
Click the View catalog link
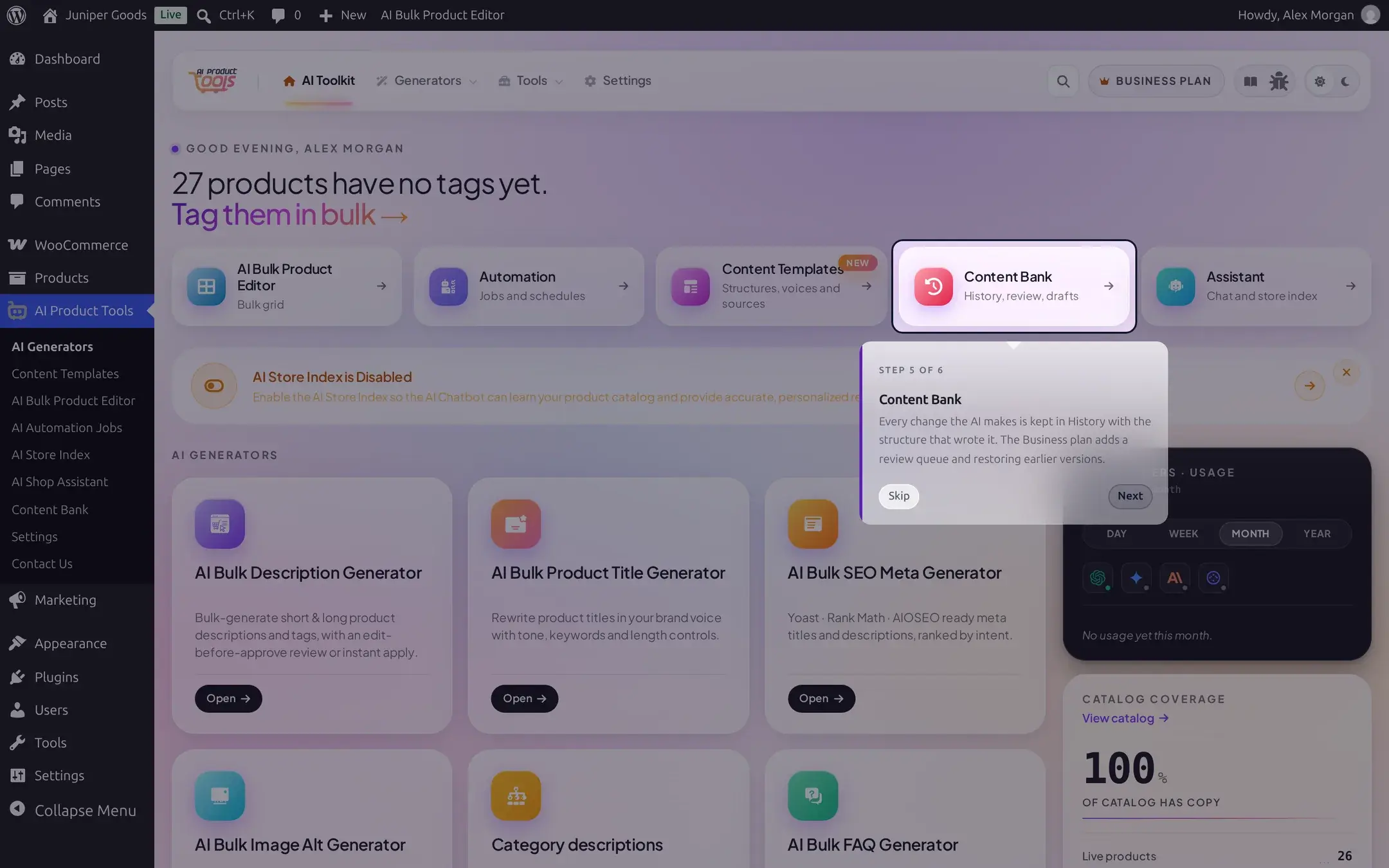1125,718
